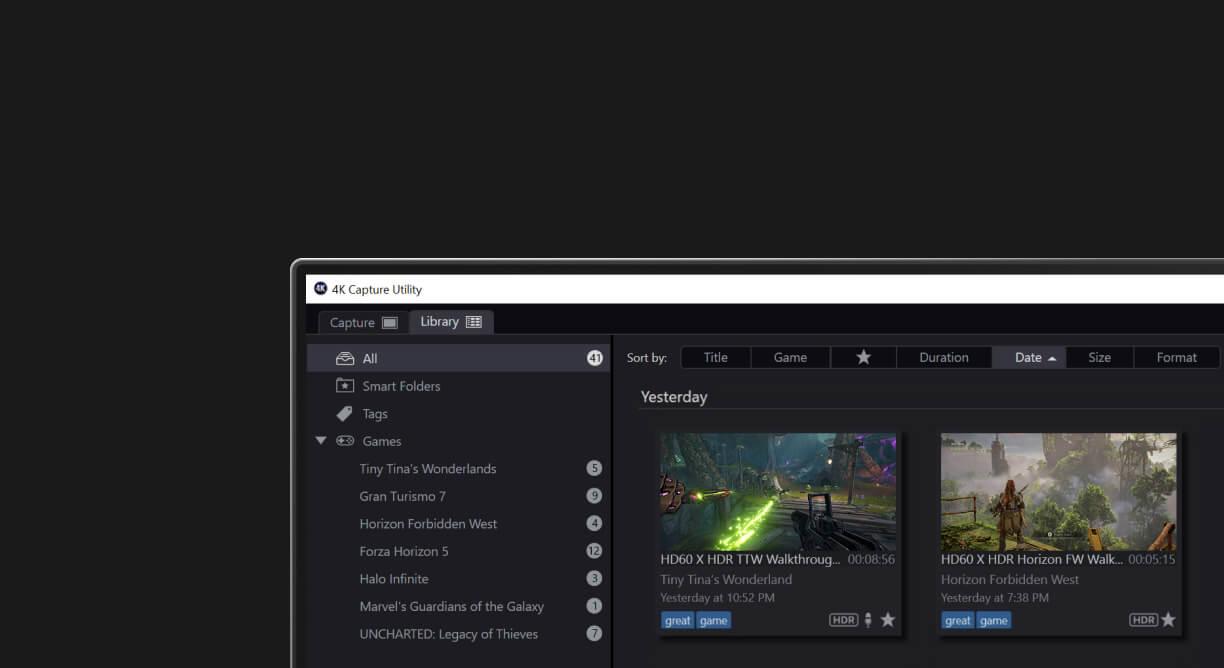Open the Horizon Forbidden West video thumbnail
The height and width of the screenshot is (668, 1224).
1058,491
